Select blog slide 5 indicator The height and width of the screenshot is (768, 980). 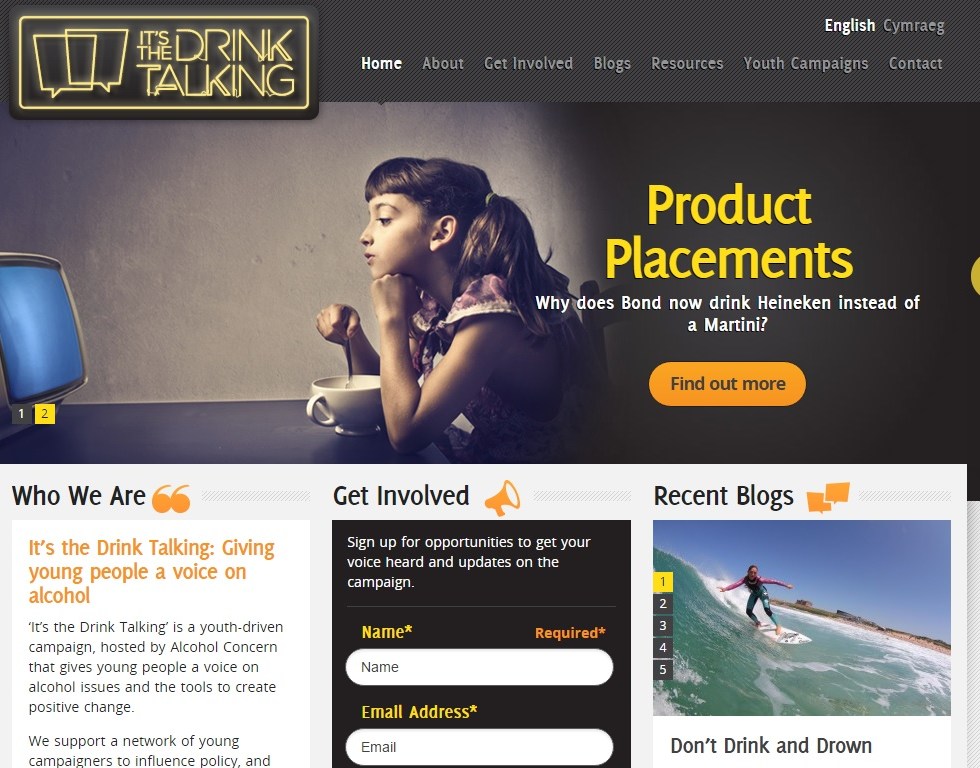(662, 670)
